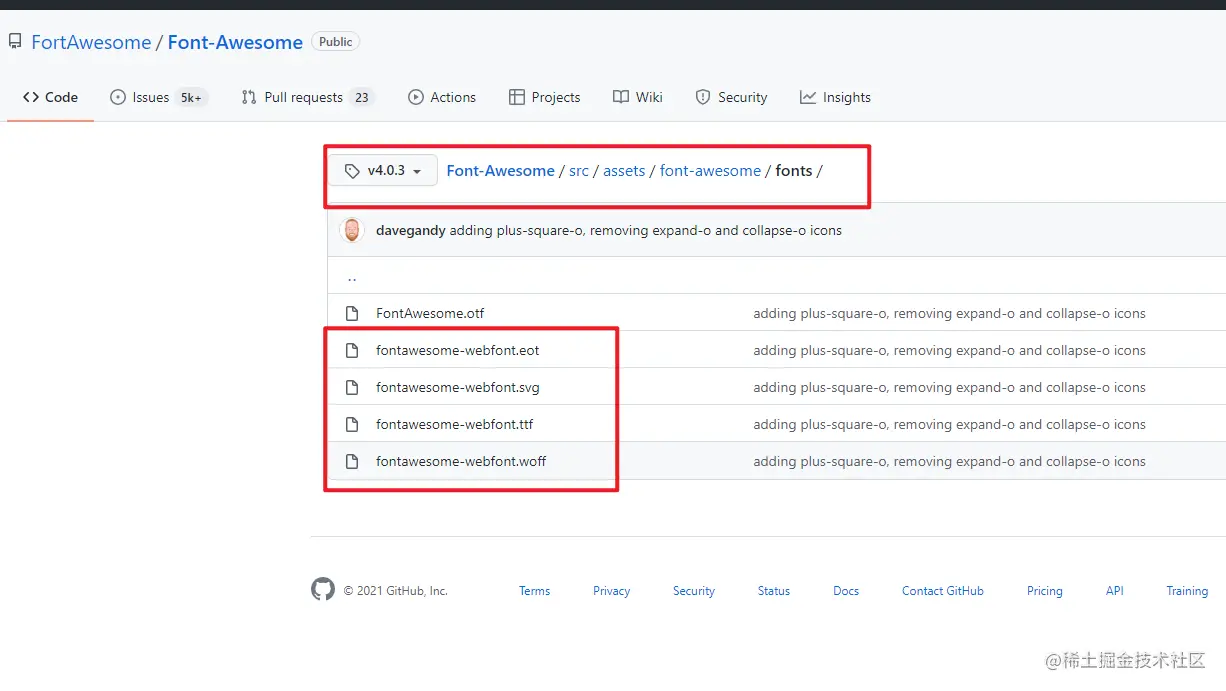Open the Insights tab

836,97
